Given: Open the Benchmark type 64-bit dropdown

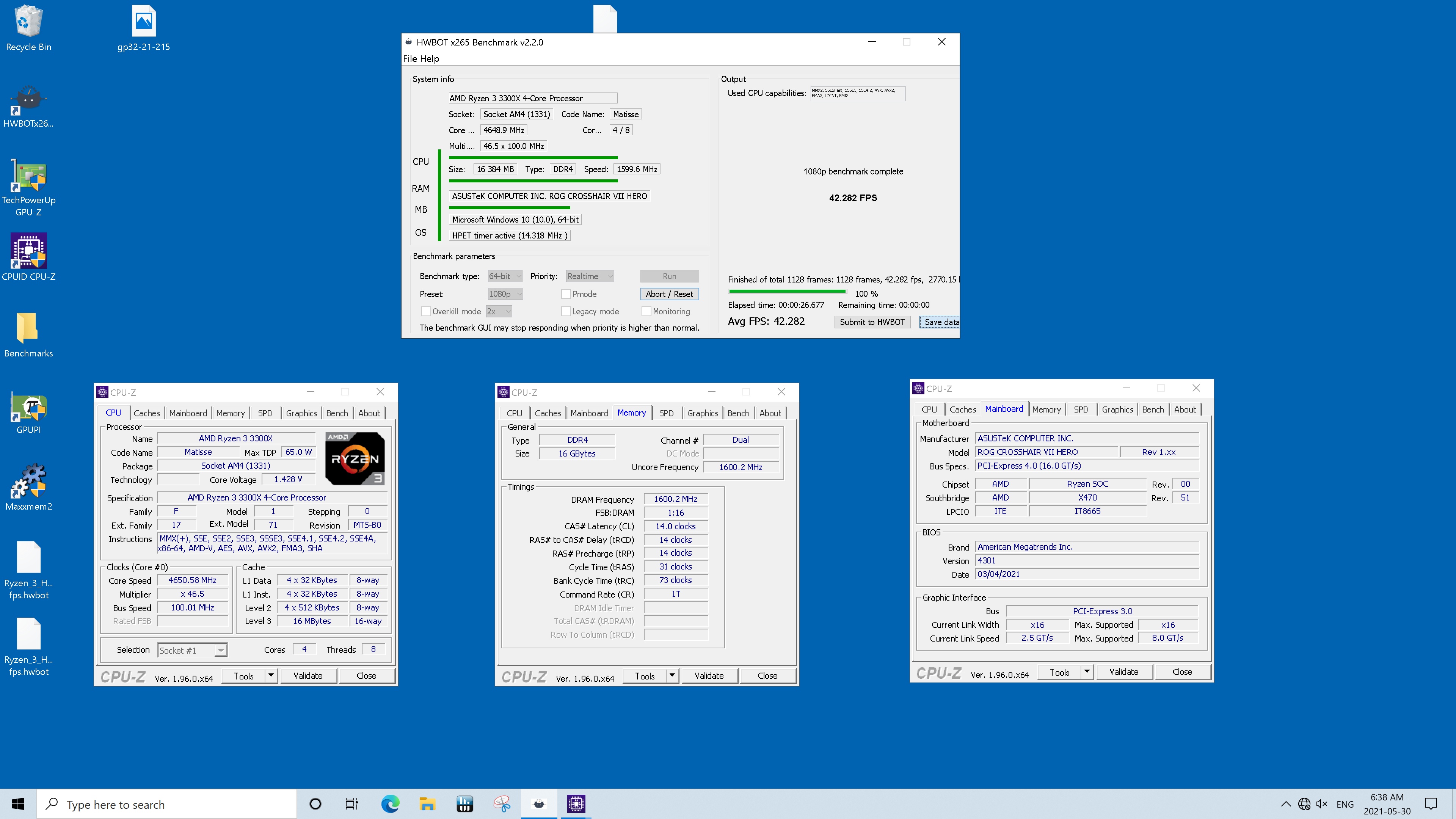Looking at the screenshot, I should 505,276.
